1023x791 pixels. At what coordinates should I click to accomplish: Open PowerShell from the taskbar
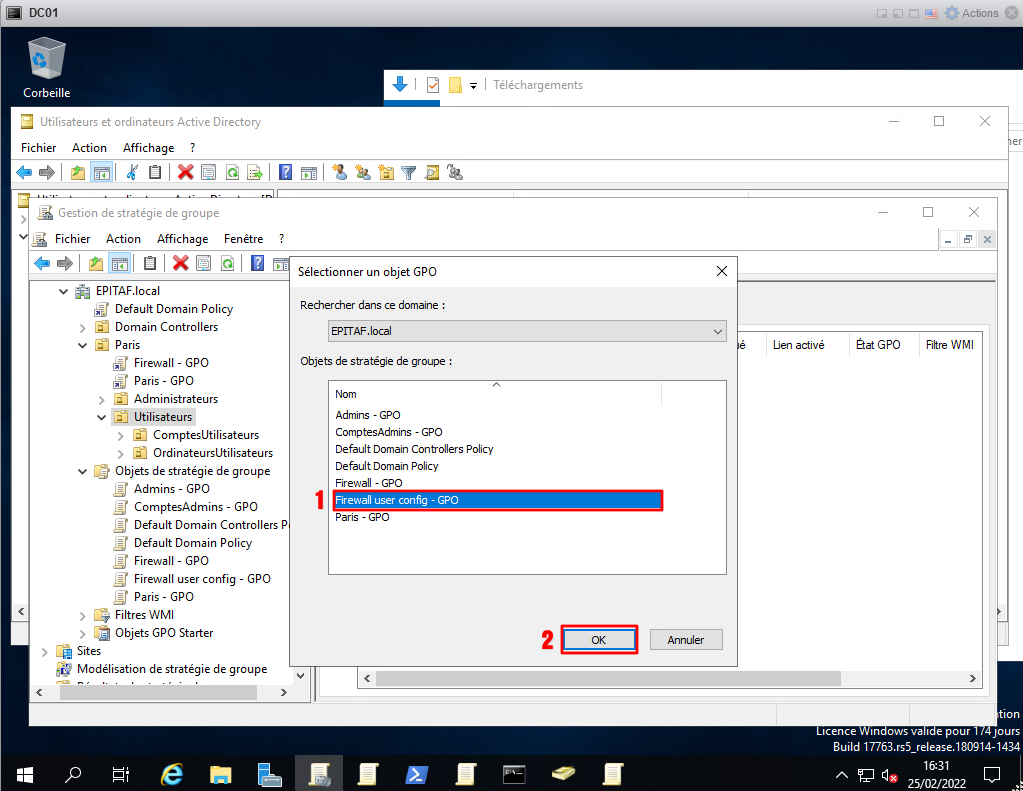[417, 774]
